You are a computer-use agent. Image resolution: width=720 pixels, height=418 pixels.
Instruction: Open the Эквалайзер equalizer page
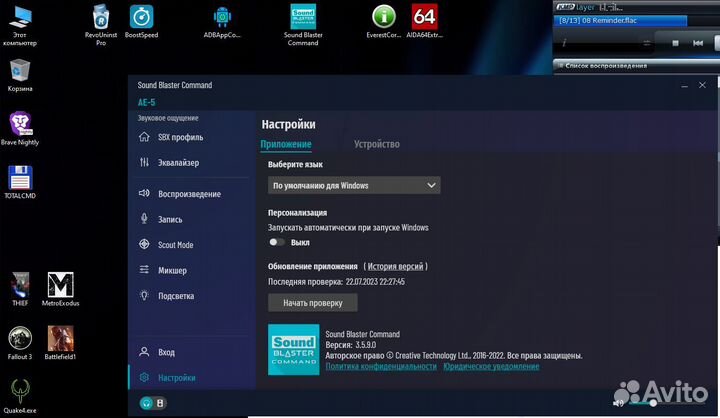point(178,163)
